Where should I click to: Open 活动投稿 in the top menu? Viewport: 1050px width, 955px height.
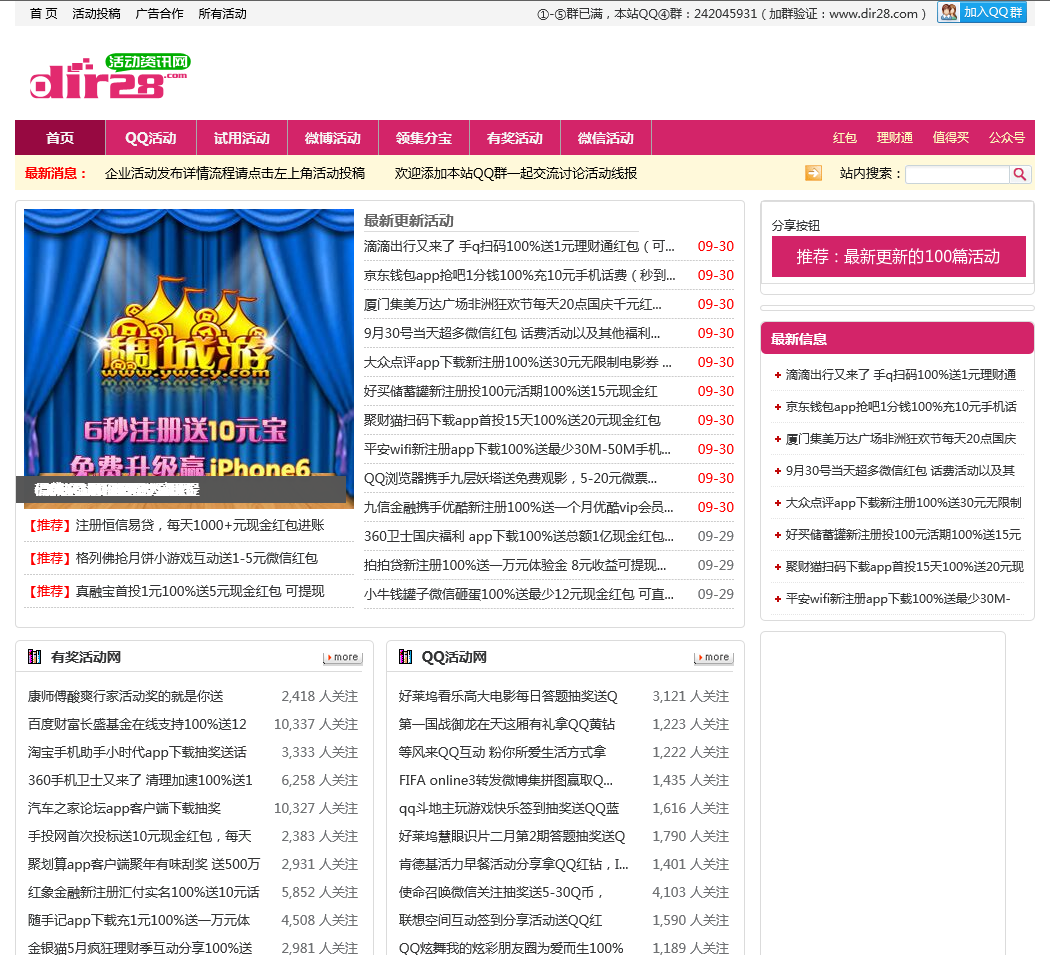pyautogui.click(x=96, y=13)
